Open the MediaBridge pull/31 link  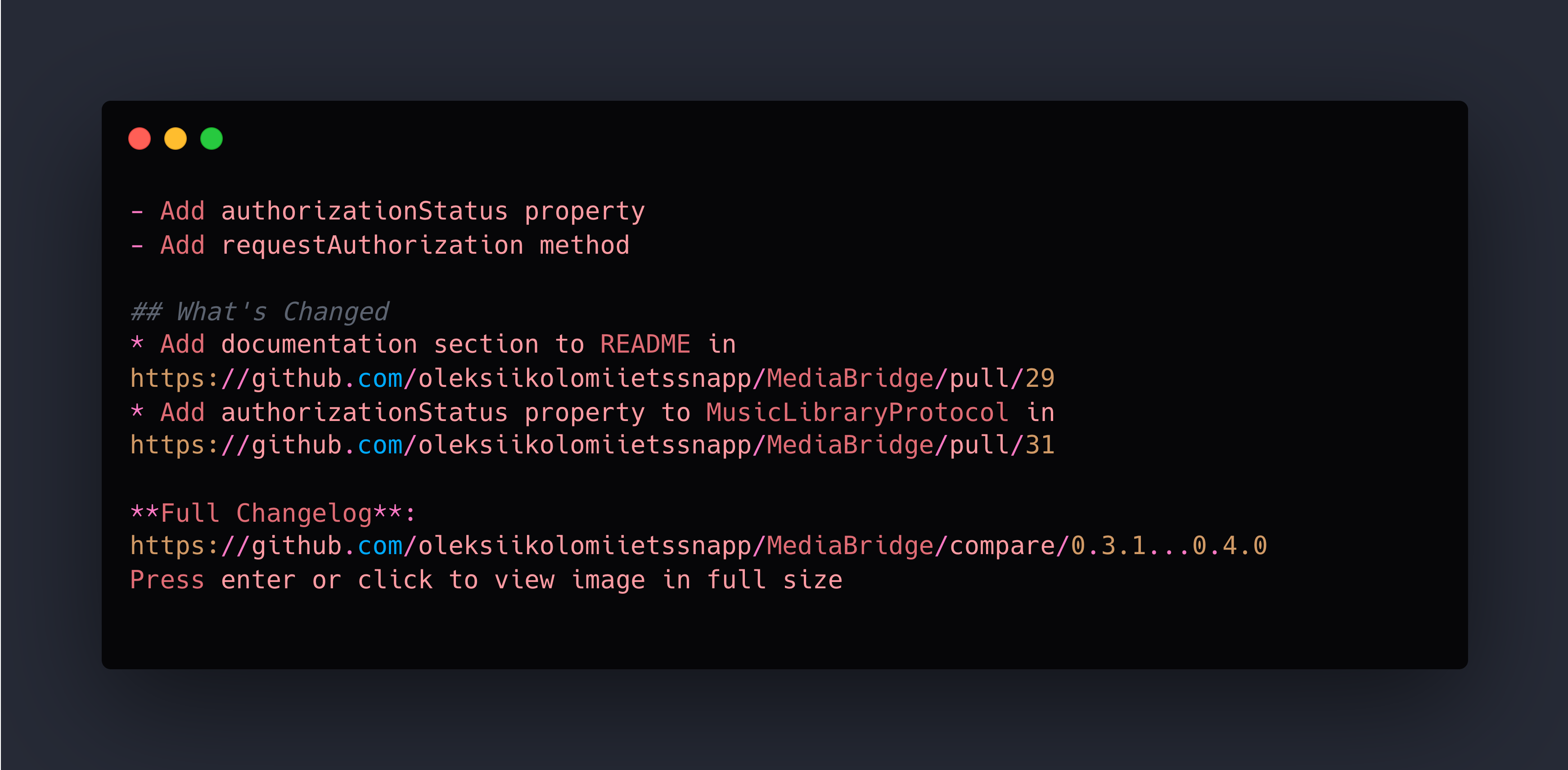592,445
